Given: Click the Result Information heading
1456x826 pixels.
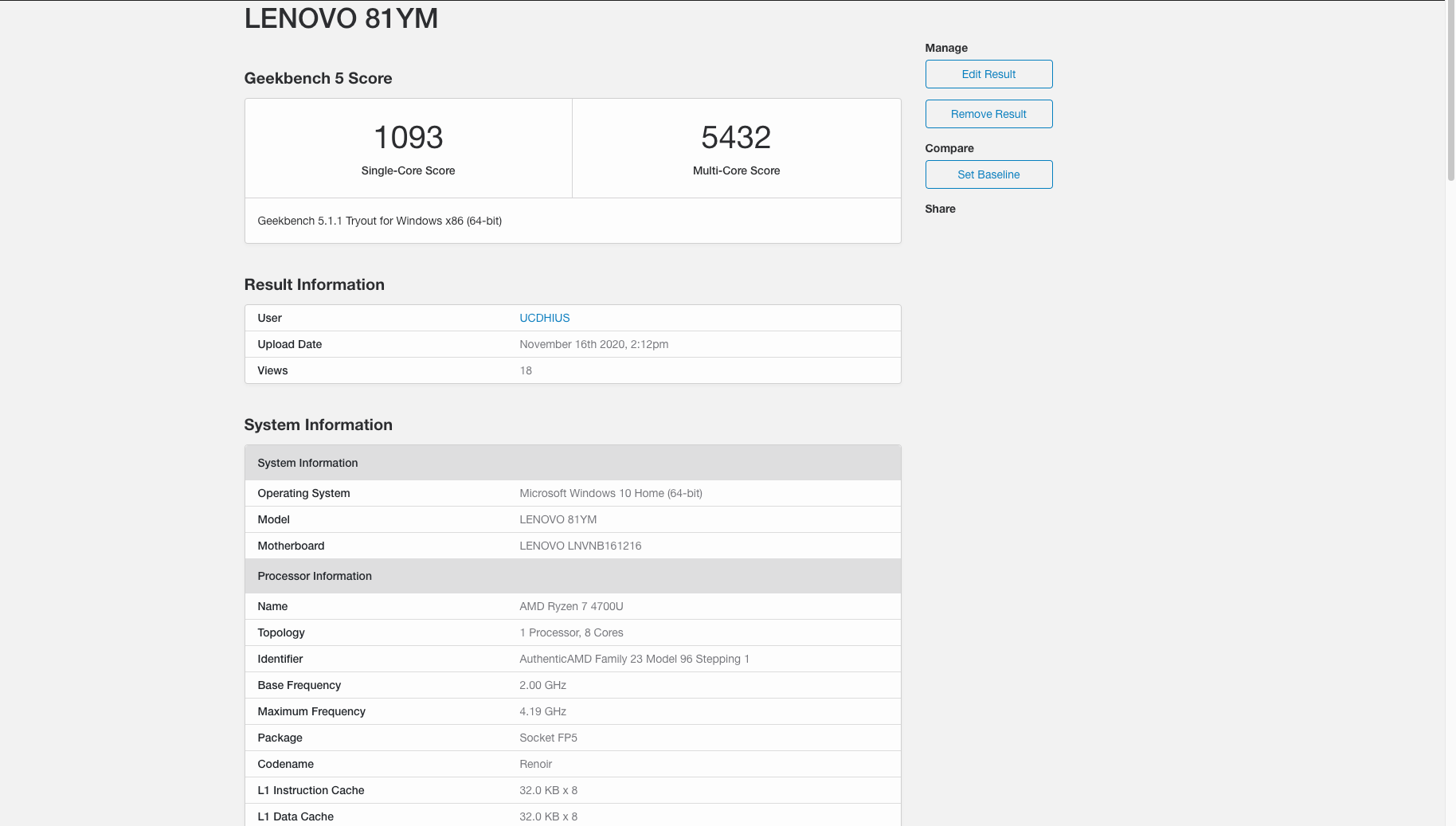Looking at the screenshot, I should pyautogui.click(x=314, y=284).
